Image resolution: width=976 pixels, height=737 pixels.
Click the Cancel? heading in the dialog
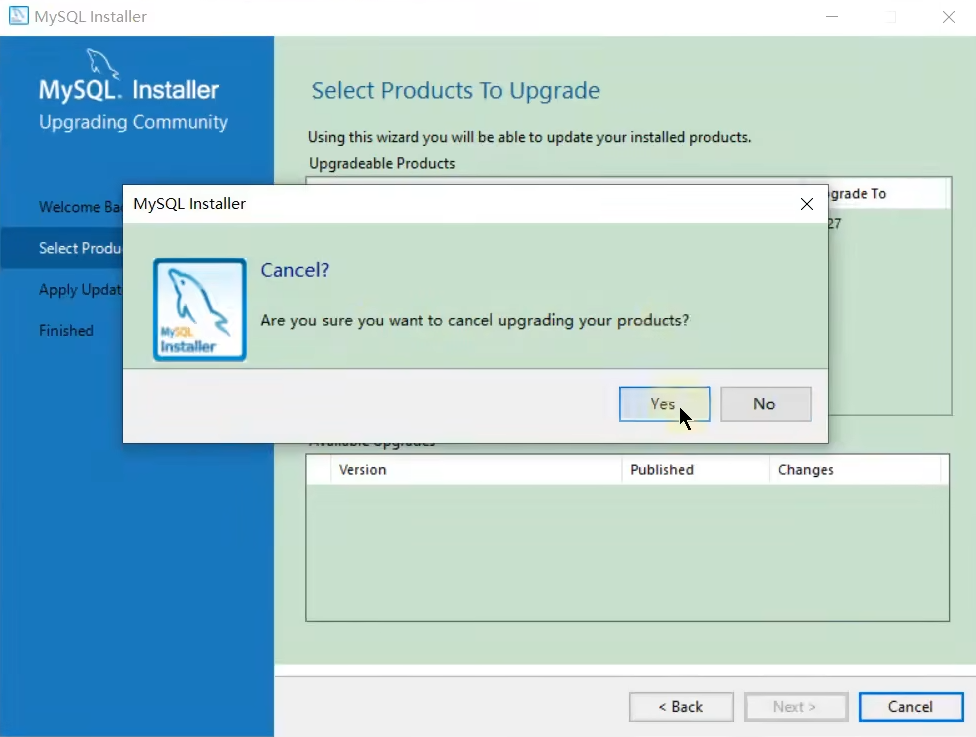point(294,270)
